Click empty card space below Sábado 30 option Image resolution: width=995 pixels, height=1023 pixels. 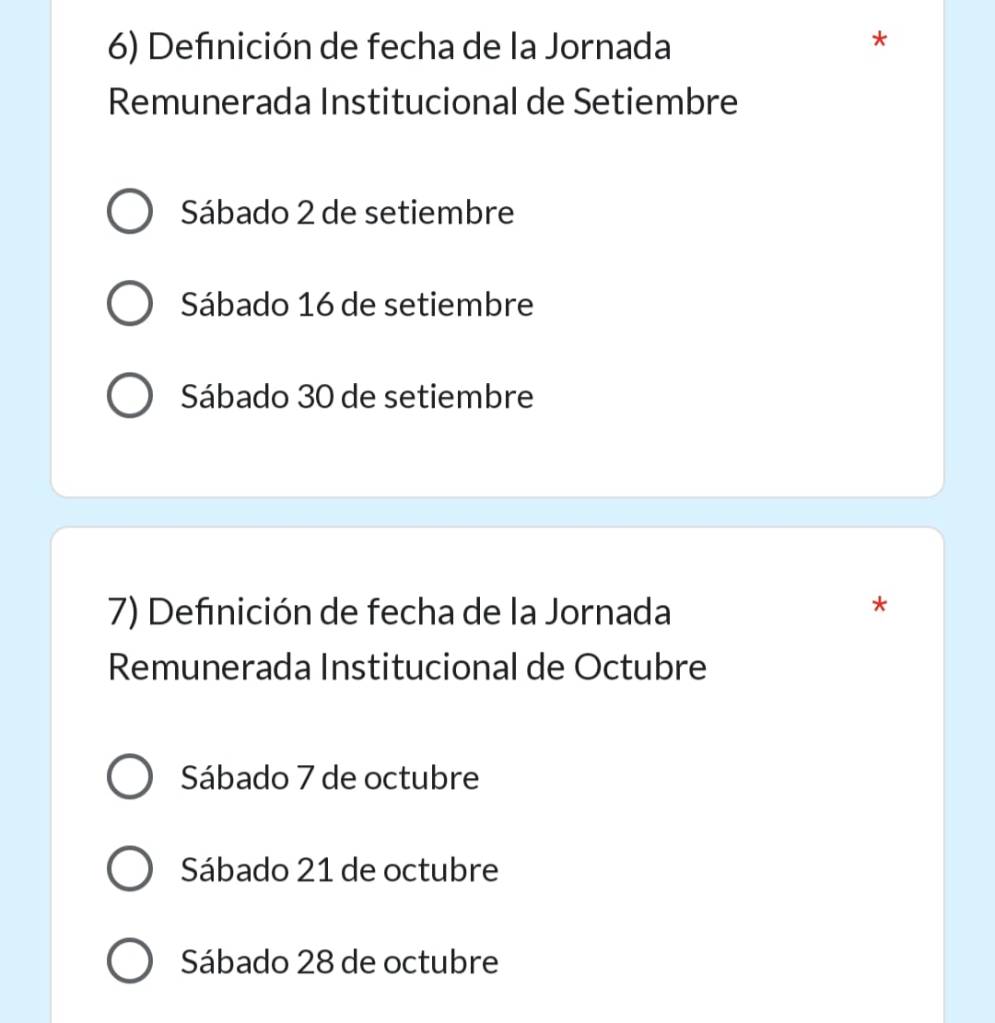pyautogui.click(x=497, y=457)
